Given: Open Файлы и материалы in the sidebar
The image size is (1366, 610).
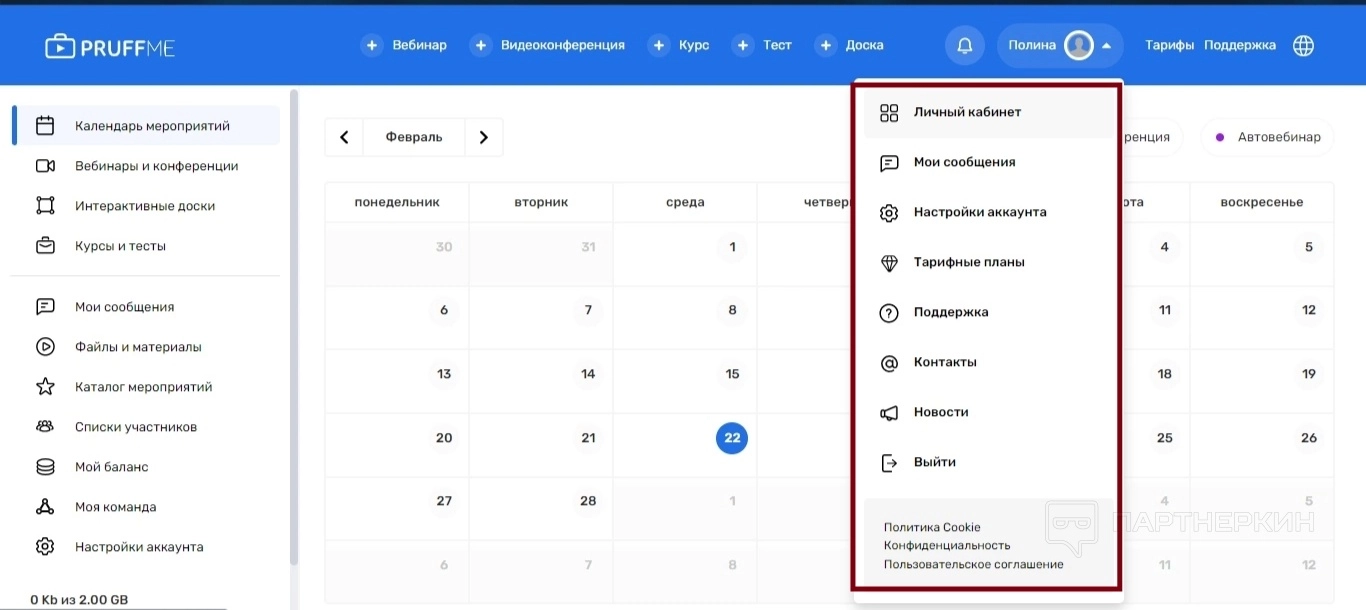Looking at the screenshot, I should [x=138, y=347].
